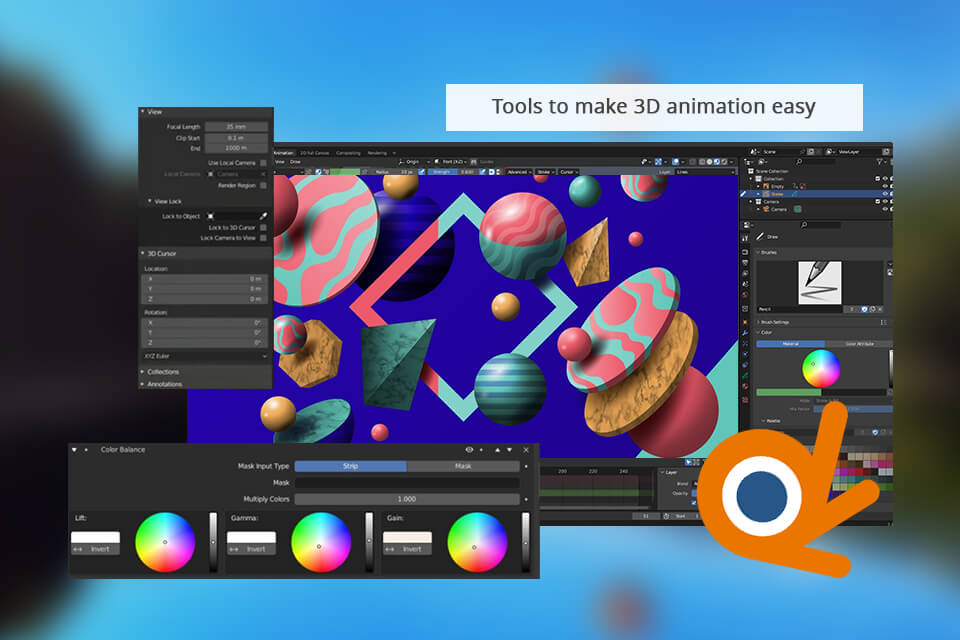960x640 pixels.
Task: Remove the Color Balance modifier
Action: (x=526, y=450)
